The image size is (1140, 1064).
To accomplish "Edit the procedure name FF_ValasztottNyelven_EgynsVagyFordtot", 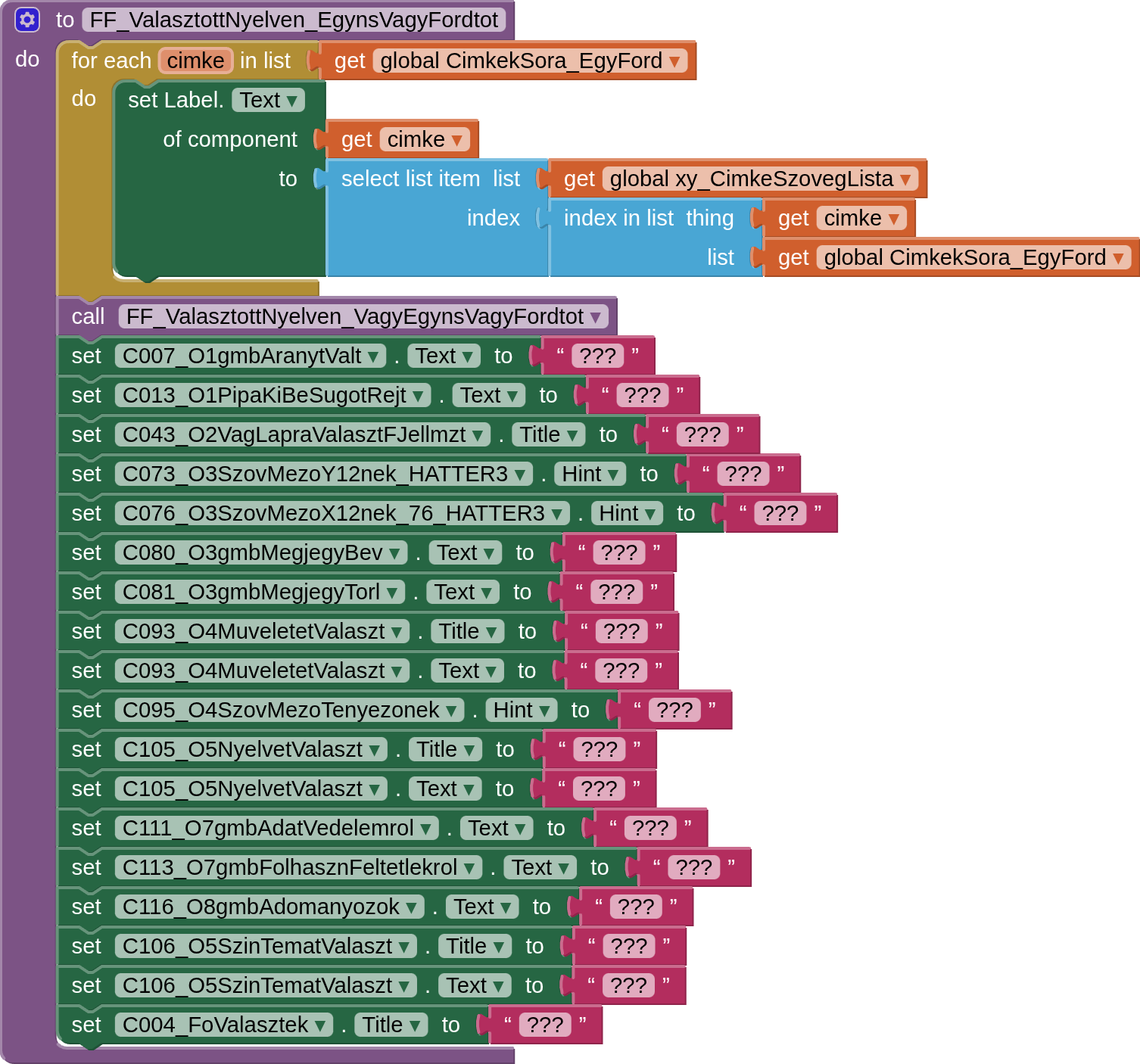I will tap(294, 20).
